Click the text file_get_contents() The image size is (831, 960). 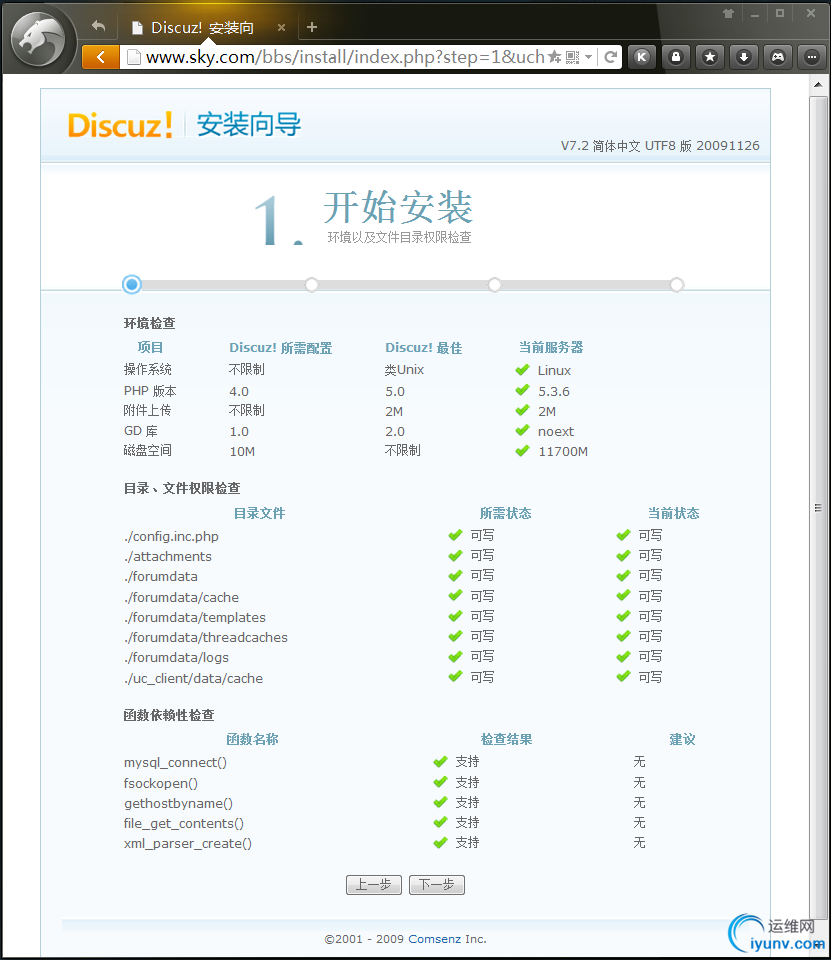[184, 823]
